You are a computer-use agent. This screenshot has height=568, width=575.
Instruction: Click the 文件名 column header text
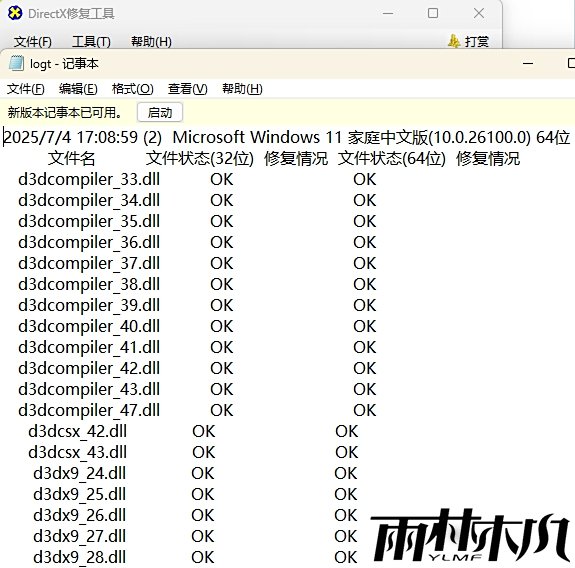72,159
